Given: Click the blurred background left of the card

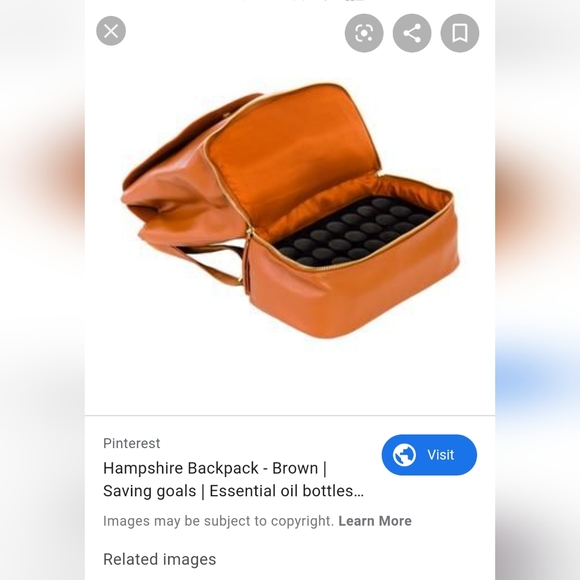Looking at the screenshot, I should coord(42,290).
